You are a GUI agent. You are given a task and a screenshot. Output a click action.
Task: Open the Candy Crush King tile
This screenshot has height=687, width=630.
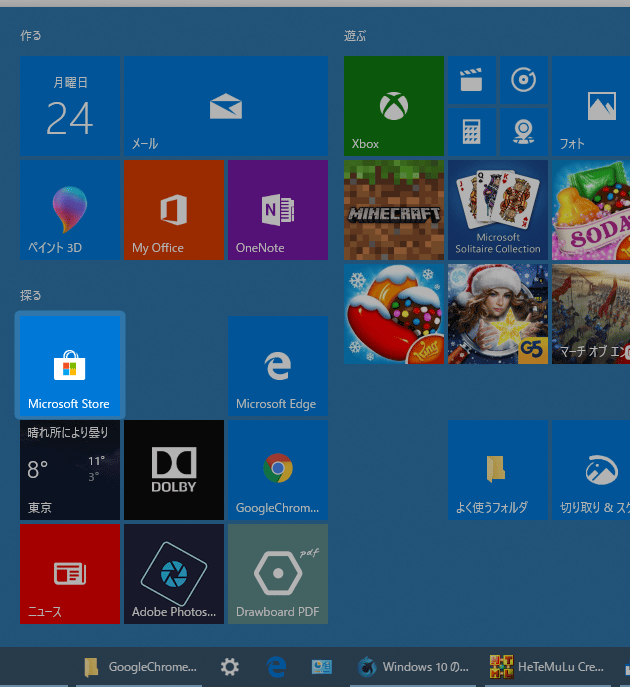click(x=394, y=314)
